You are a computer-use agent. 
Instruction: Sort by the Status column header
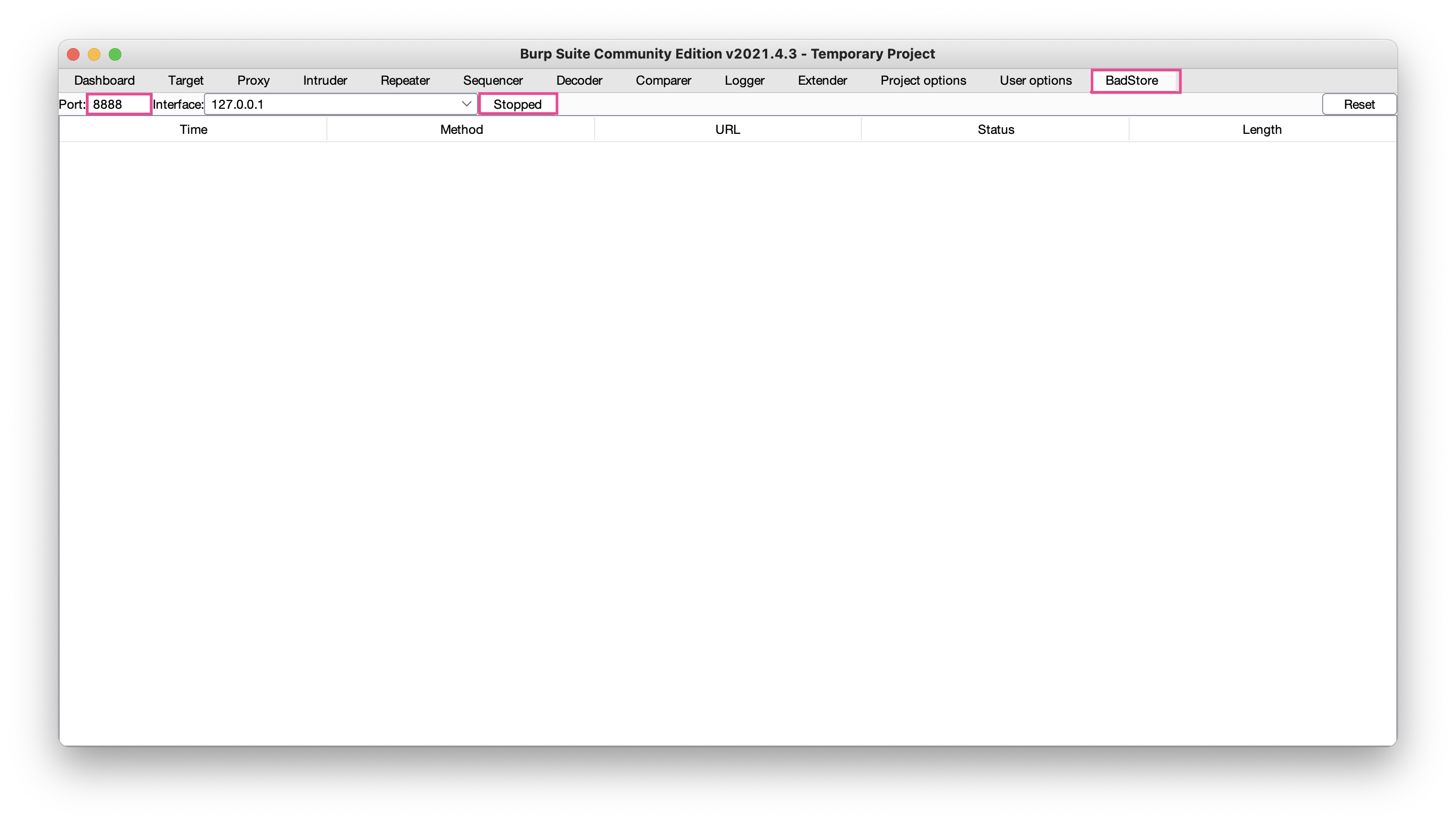(995, 130)
